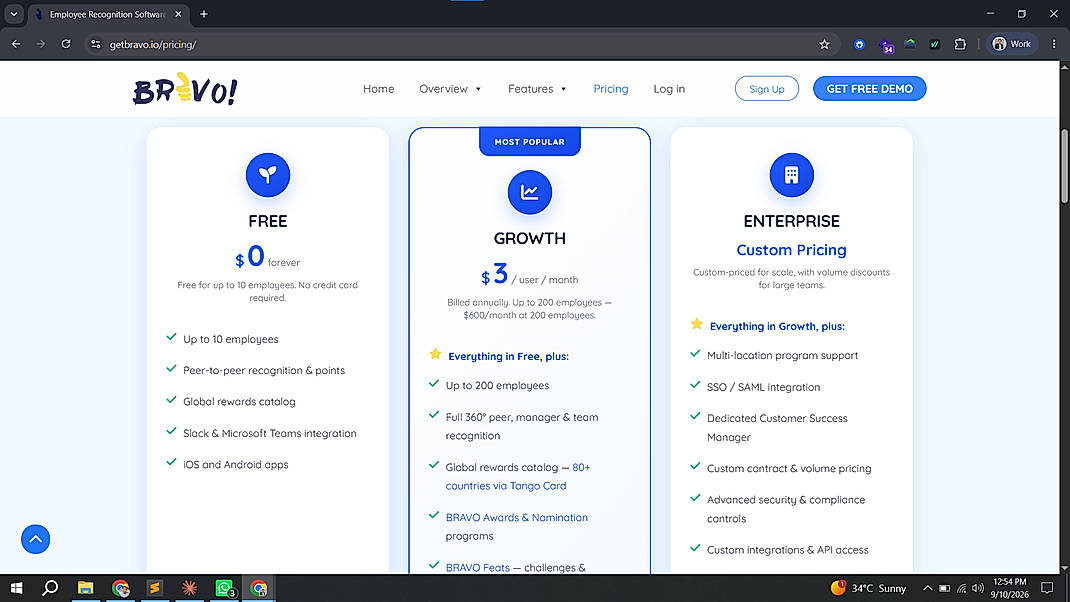Viewport: 1070px width, 602px height.
Task: Click the Growth plan chart icon
Action: (x=530, y=192)
